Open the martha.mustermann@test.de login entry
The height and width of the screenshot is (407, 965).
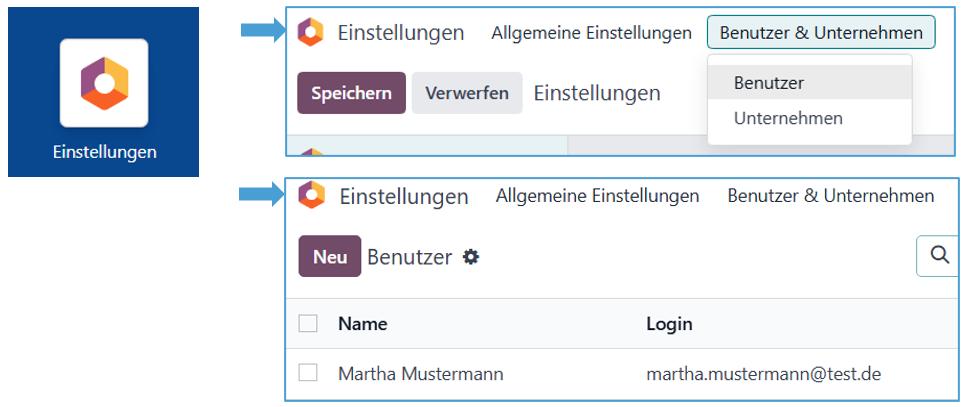763,374
